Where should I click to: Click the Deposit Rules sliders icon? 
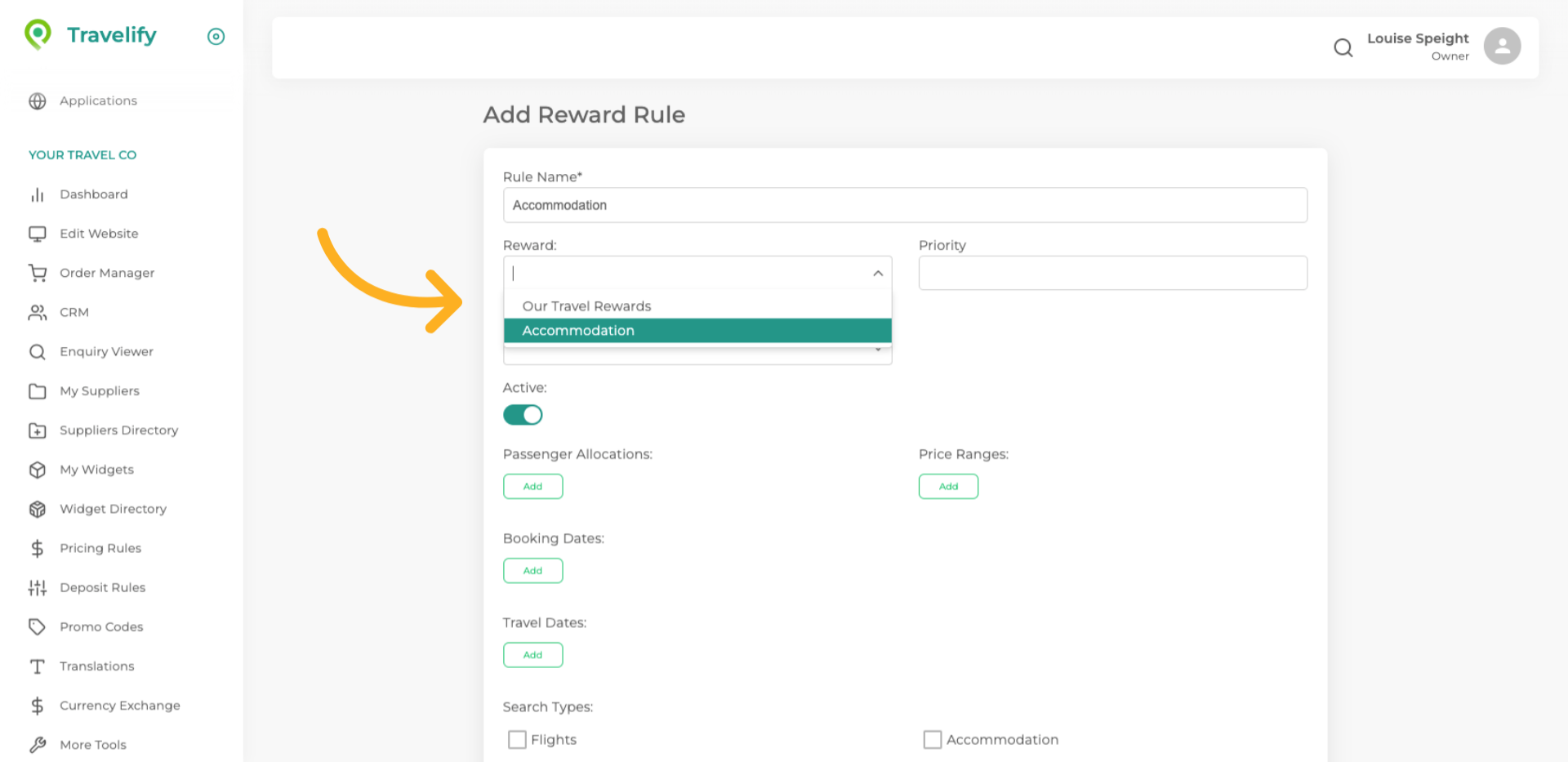coord(38,587)
